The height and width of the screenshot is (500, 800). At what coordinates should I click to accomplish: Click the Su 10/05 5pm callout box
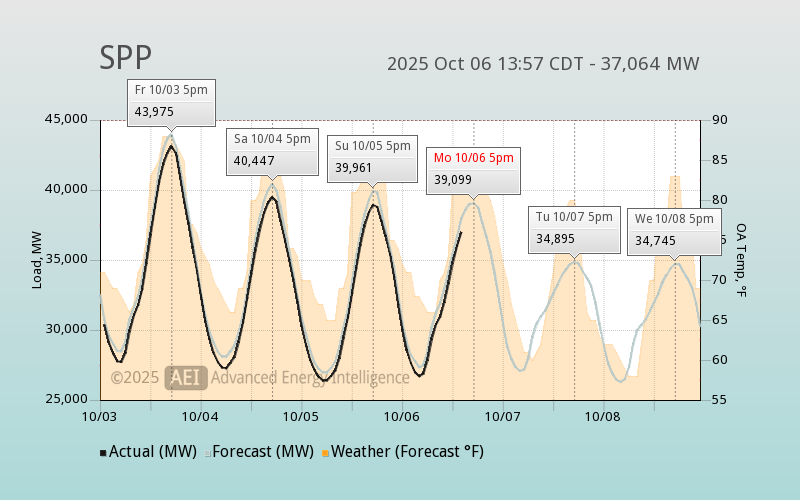point(373,157)
